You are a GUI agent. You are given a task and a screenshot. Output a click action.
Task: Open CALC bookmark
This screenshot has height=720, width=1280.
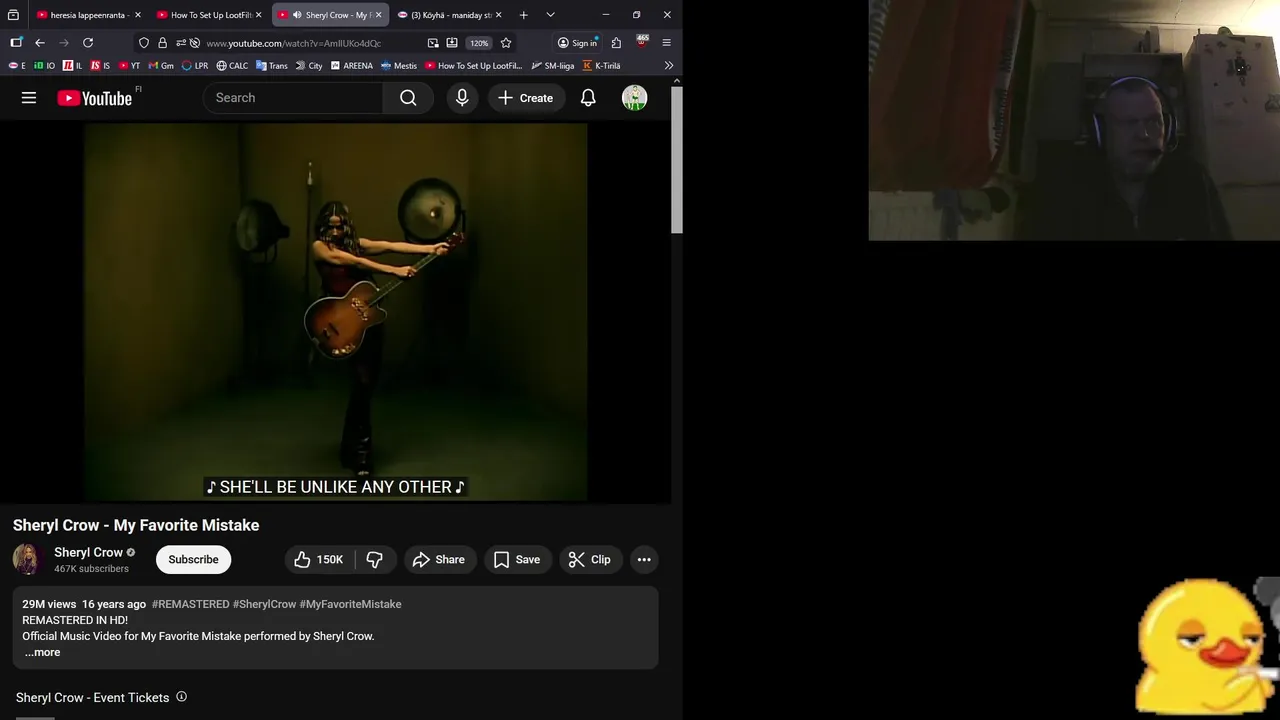click(x=232, y=66)
